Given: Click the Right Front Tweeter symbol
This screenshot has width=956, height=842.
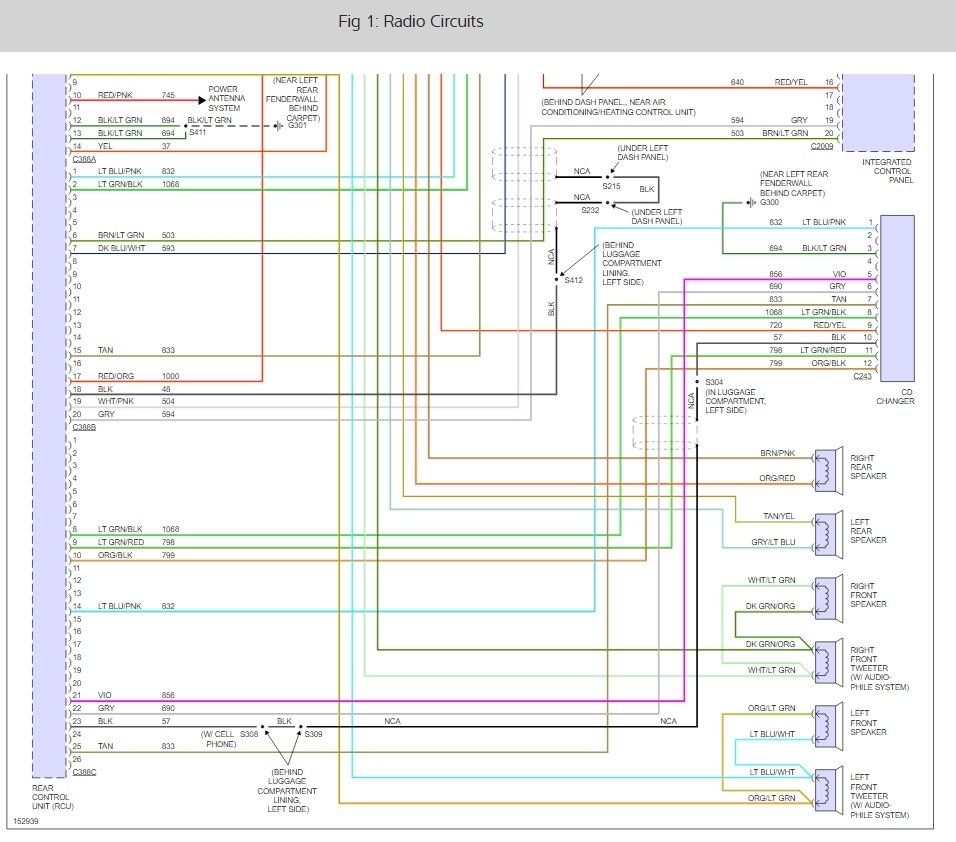Looking at the screenshot, I should coord(829,662).
